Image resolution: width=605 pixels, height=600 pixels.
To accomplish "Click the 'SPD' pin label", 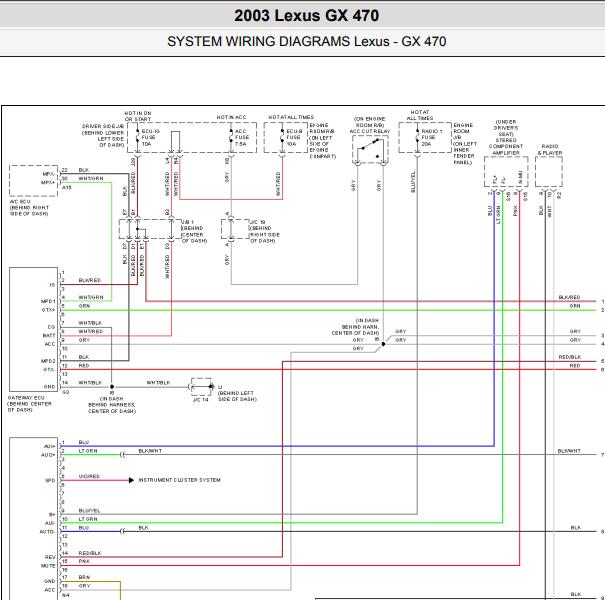I will pos(51,481).
